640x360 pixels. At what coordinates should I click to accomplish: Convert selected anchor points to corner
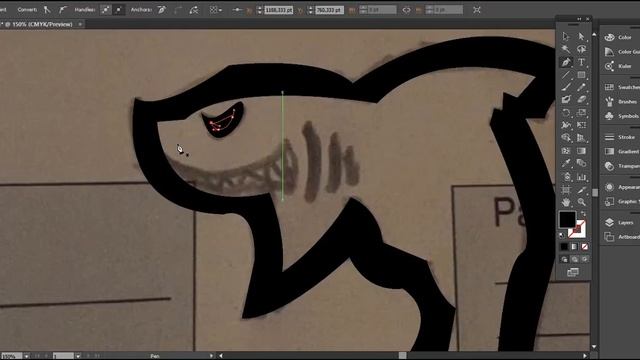(x=47, y=10)
